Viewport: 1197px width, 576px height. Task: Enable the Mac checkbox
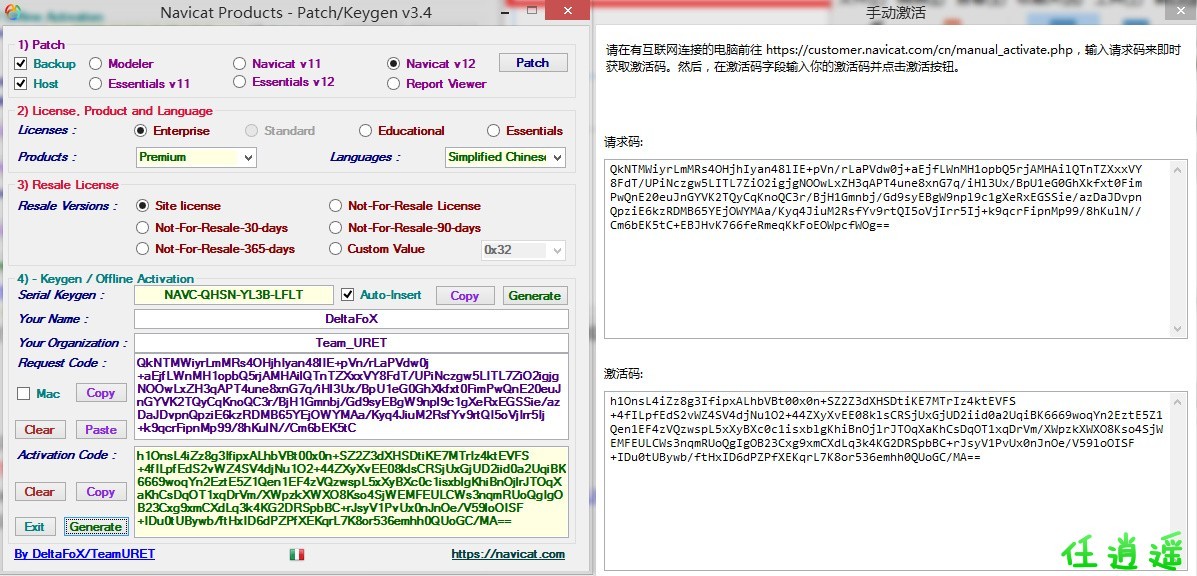(x=24, y=394)
